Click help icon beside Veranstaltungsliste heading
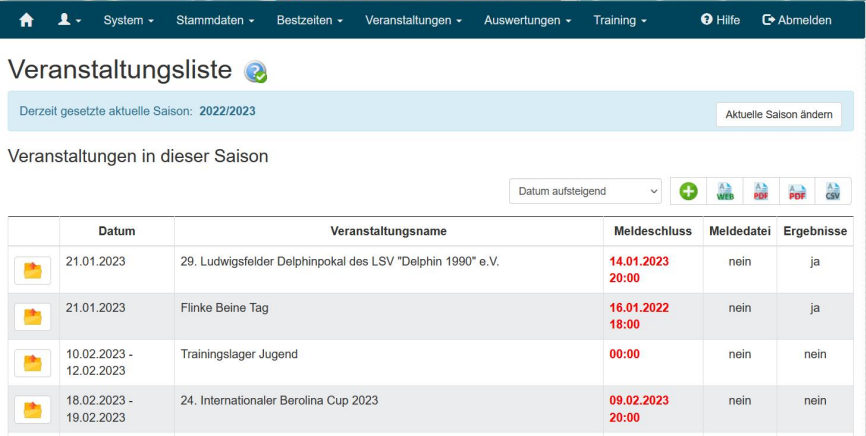 [x=255, y=72]
